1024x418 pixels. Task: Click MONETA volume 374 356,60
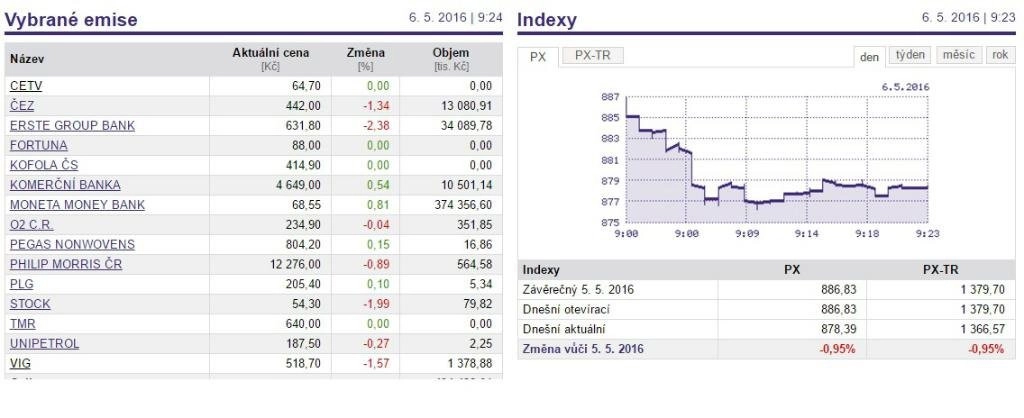click(x=463, y=205)
